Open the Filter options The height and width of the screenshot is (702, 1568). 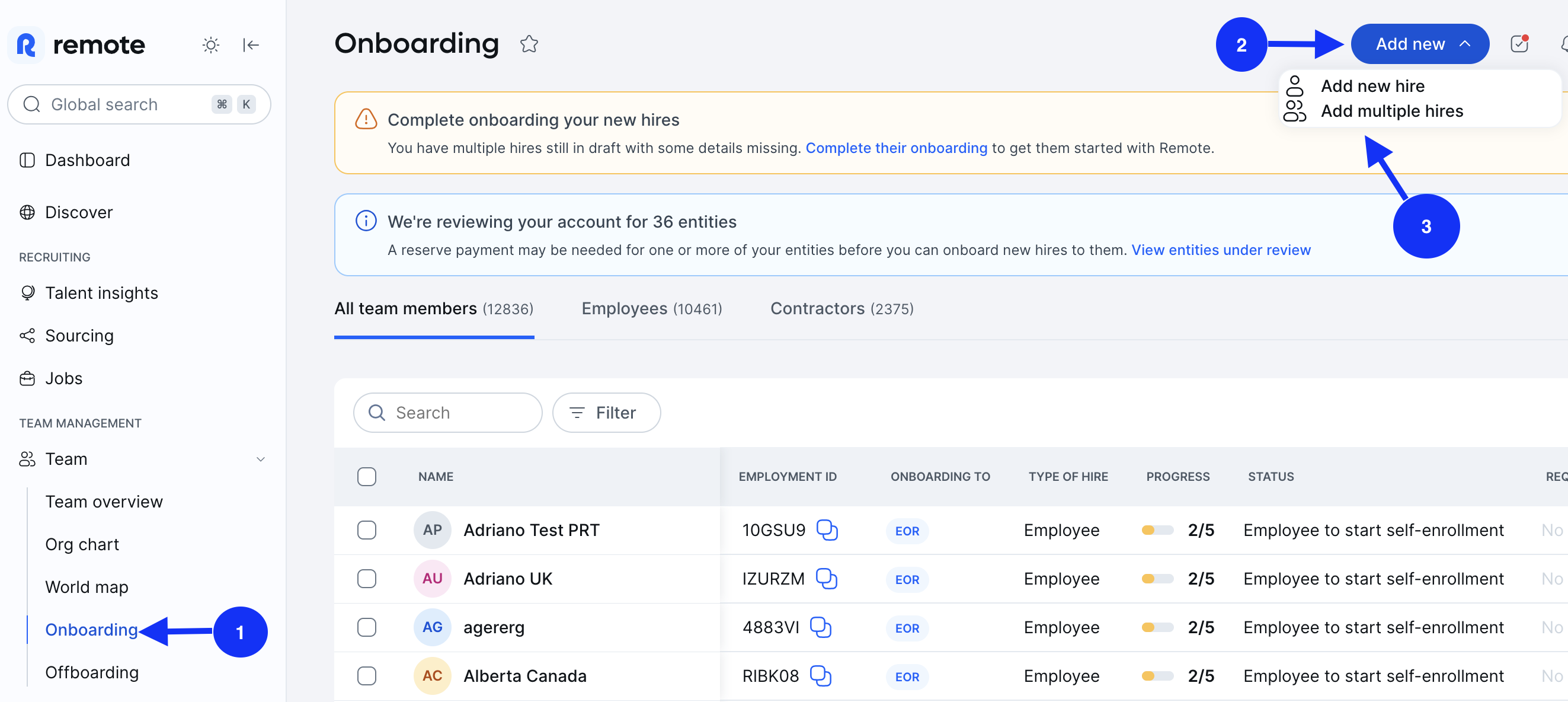coord(606,413)
